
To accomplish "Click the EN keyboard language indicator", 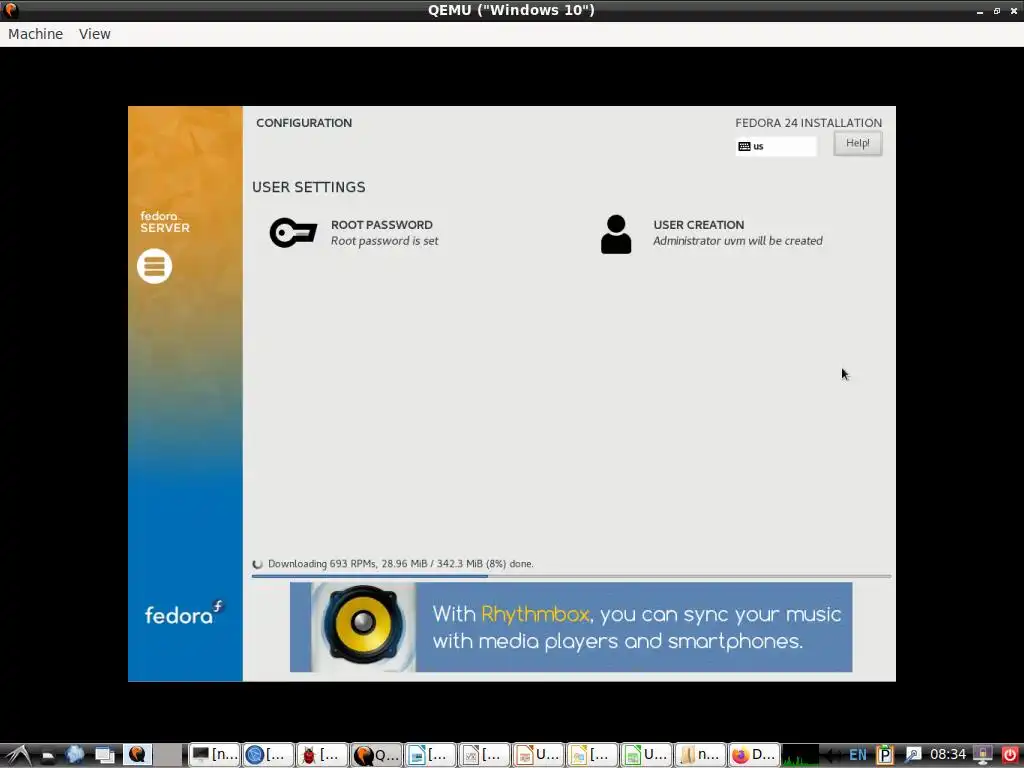I will point(857,755).
